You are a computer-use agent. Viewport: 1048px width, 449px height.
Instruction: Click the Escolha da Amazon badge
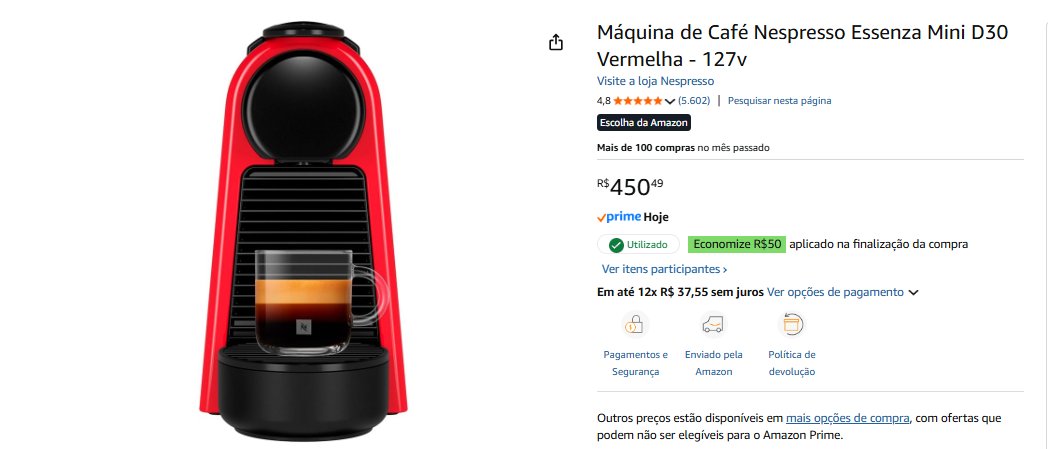[643, 123]
